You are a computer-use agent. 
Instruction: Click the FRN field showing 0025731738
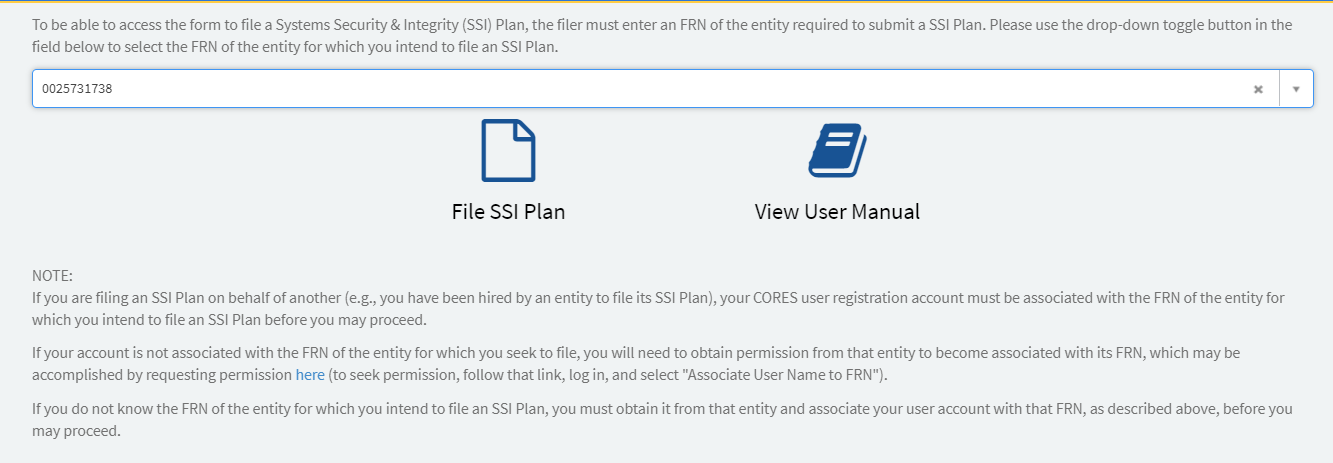click(x=77, y=89)
